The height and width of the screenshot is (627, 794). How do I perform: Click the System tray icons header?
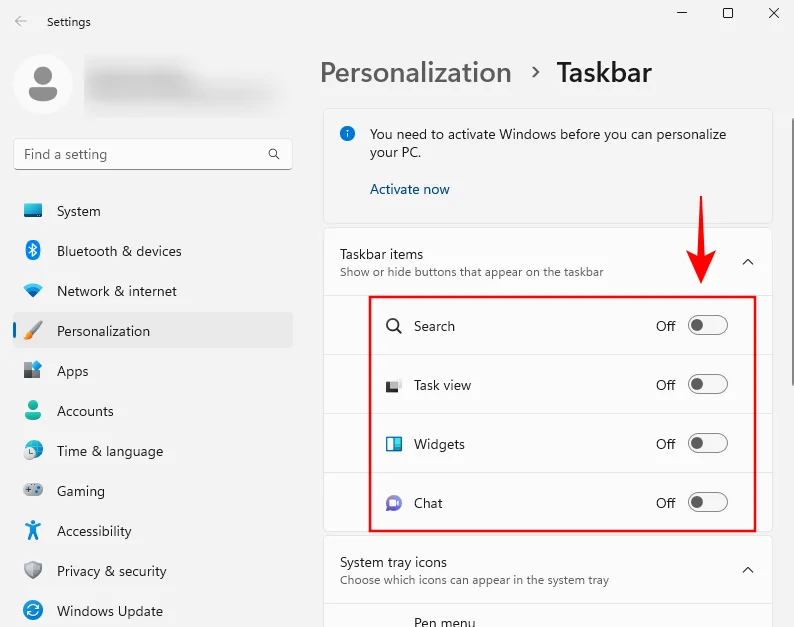[x=548, y=570]
